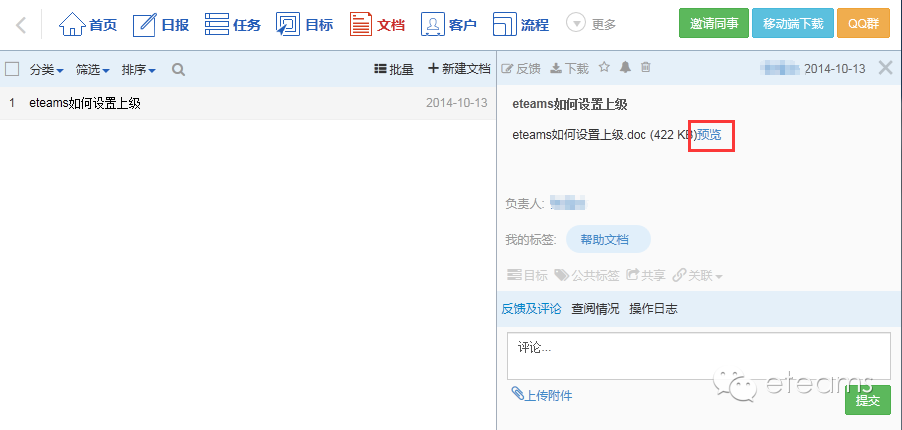Screen dimensions: 902x430
Task: Click the 下载 download icon button
Action: [x=570, y=69]
